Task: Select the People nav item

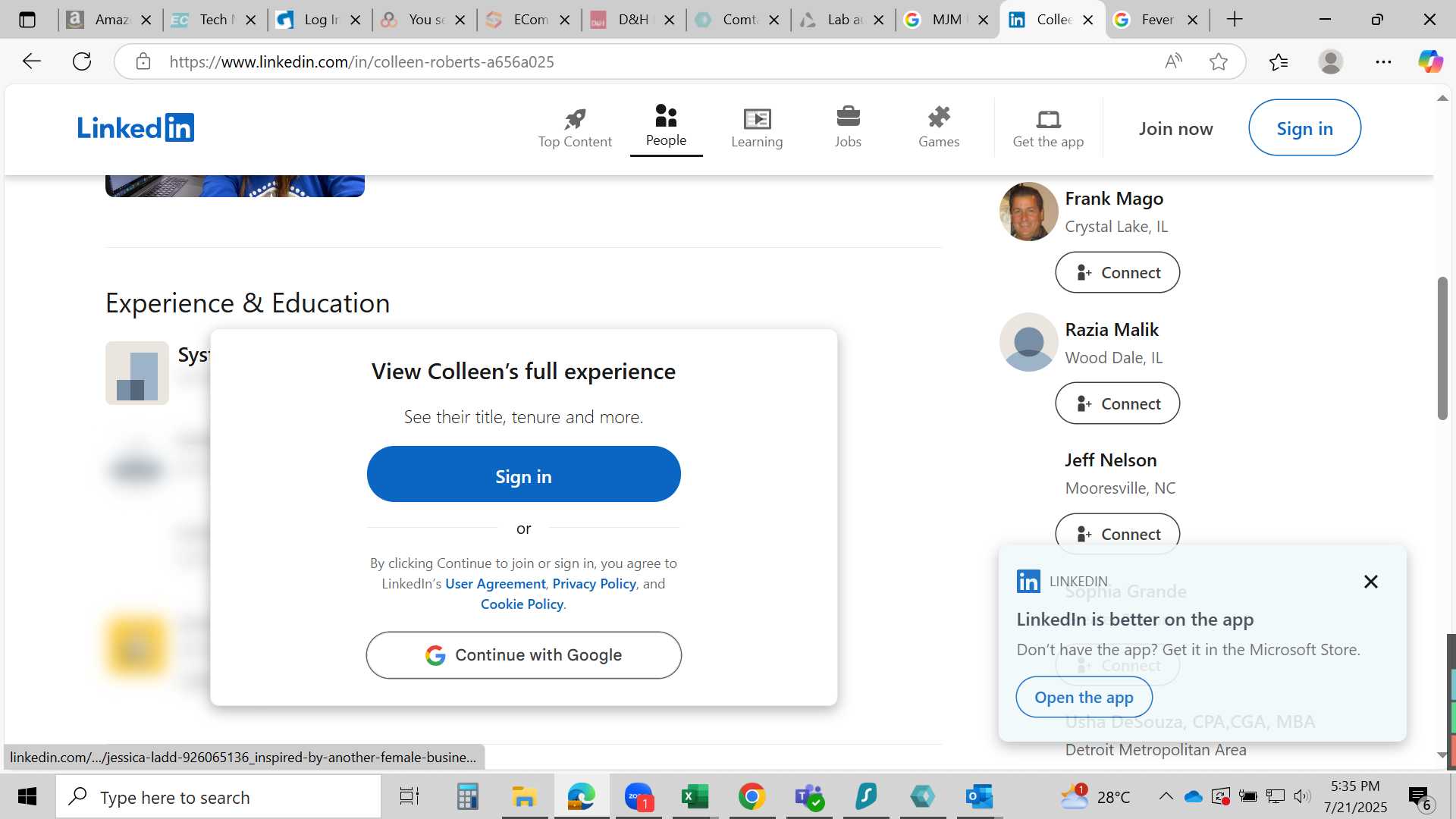Action: (x=666, y=127)
